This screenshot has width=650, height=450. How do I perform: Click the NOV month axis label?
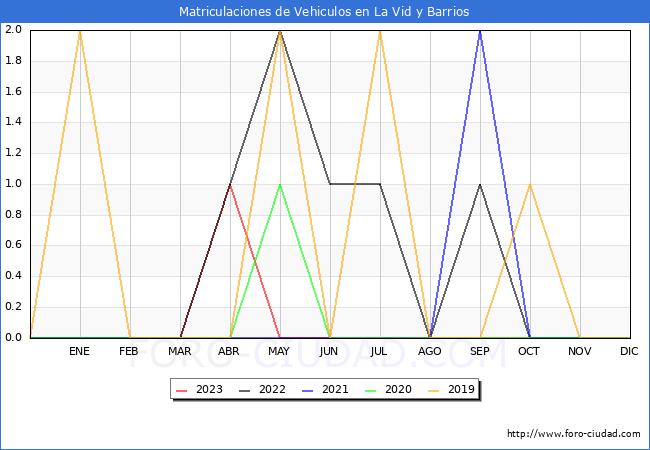(580, 351)
